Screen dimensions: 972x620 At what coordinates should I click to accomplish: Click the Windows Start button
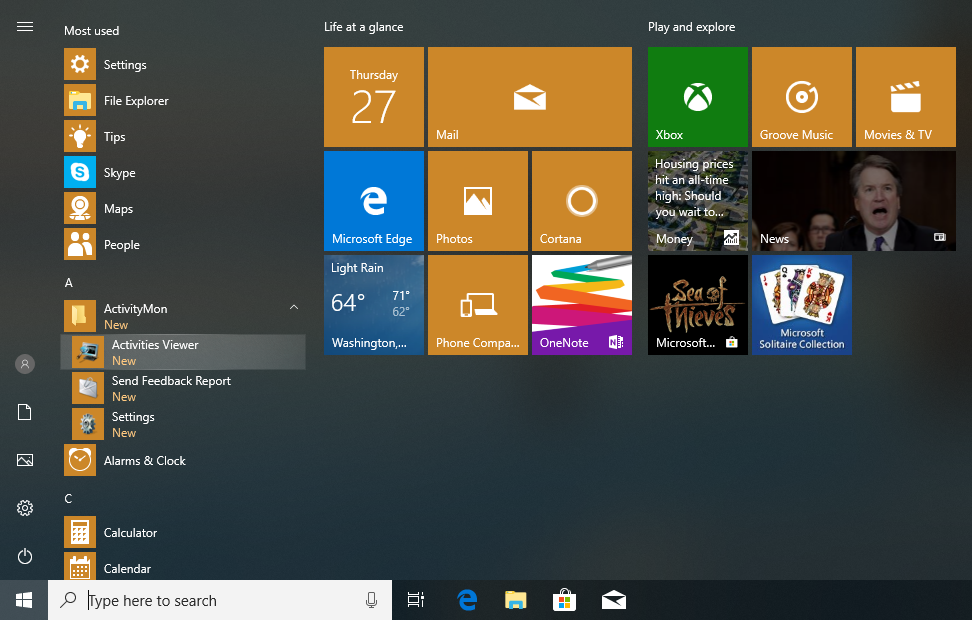click(24, 600)
